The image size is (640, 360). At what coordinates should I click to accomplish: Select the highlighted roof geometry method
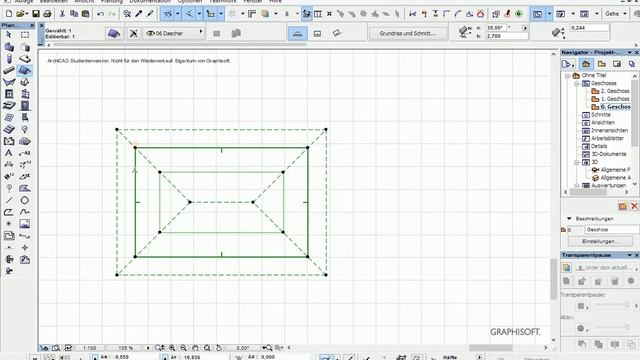[x=298, y=33]
